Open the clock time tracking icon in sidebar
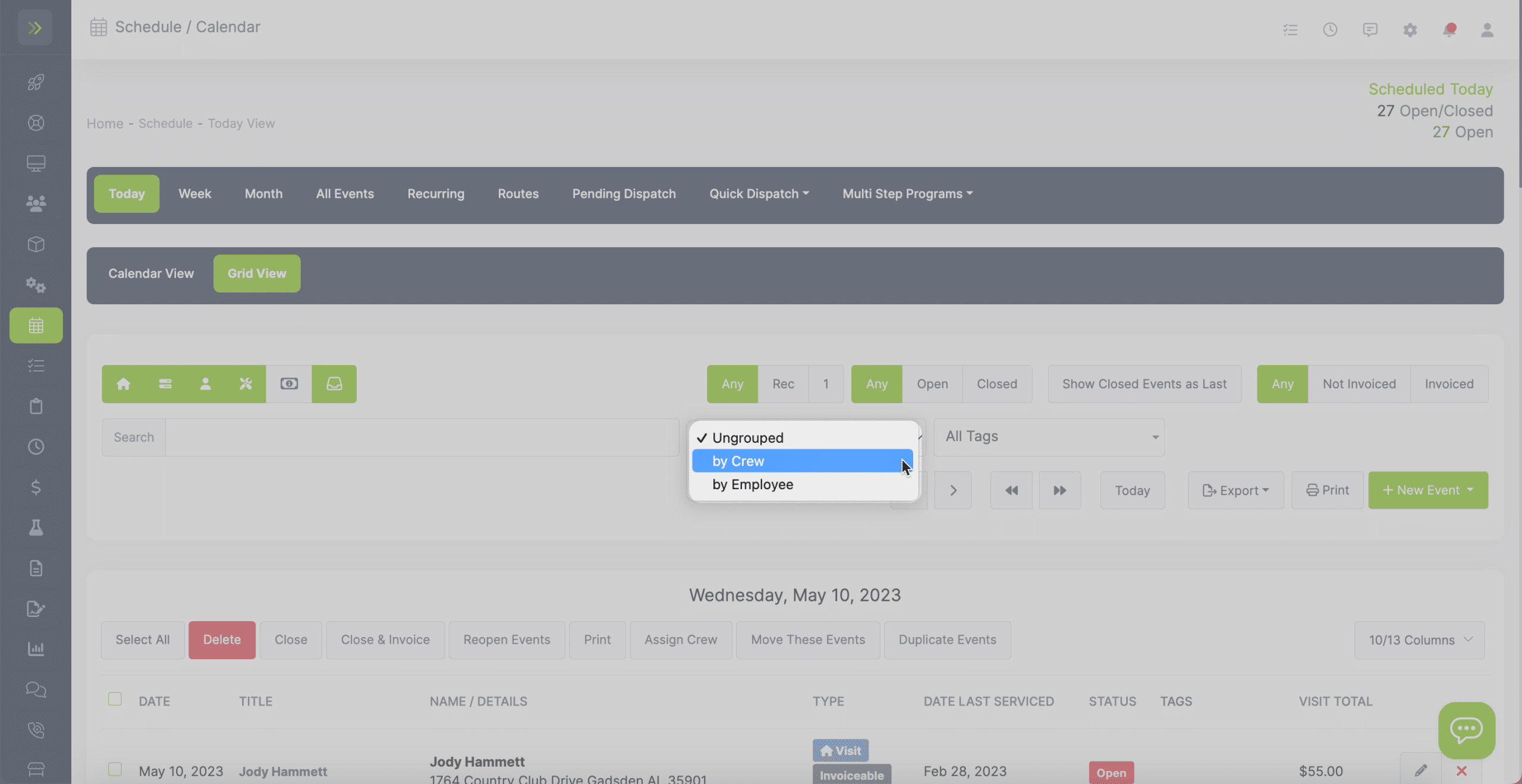The width and height of the screenshot is (1522, 784). [36, 447]
